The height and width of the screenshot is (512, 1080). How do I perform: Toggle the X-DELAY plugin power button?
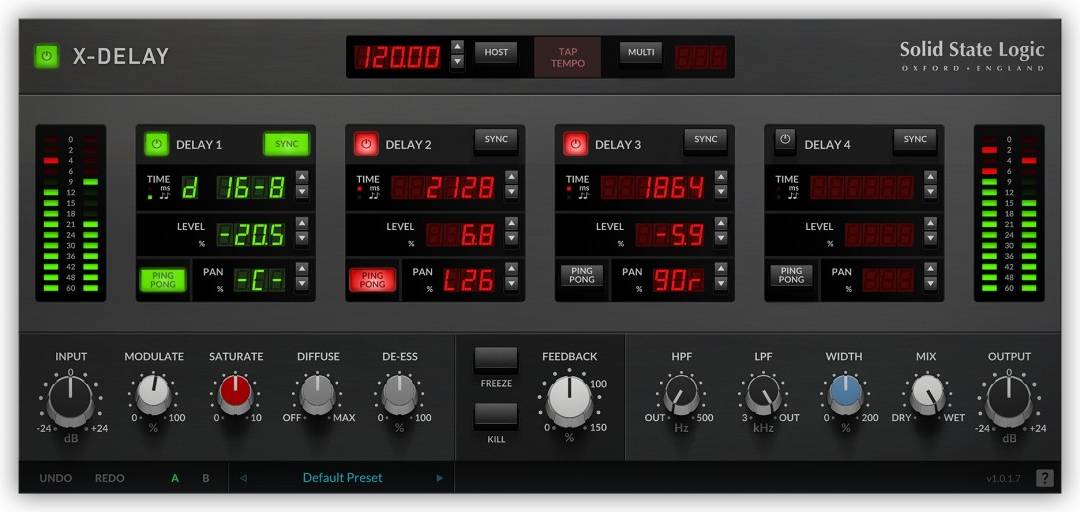tap(48, 57)
